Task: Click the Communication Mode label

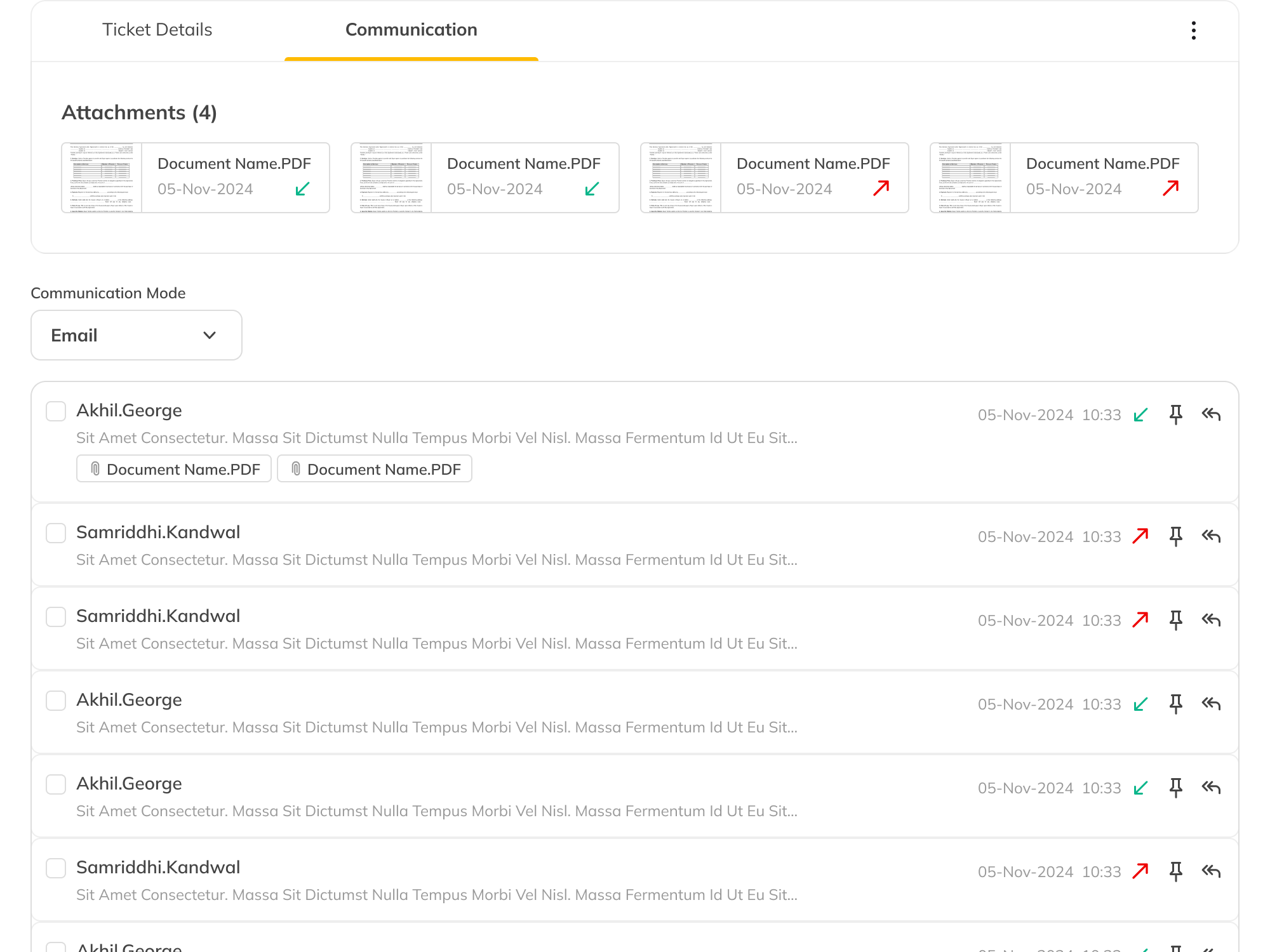Action: [108, 293]
